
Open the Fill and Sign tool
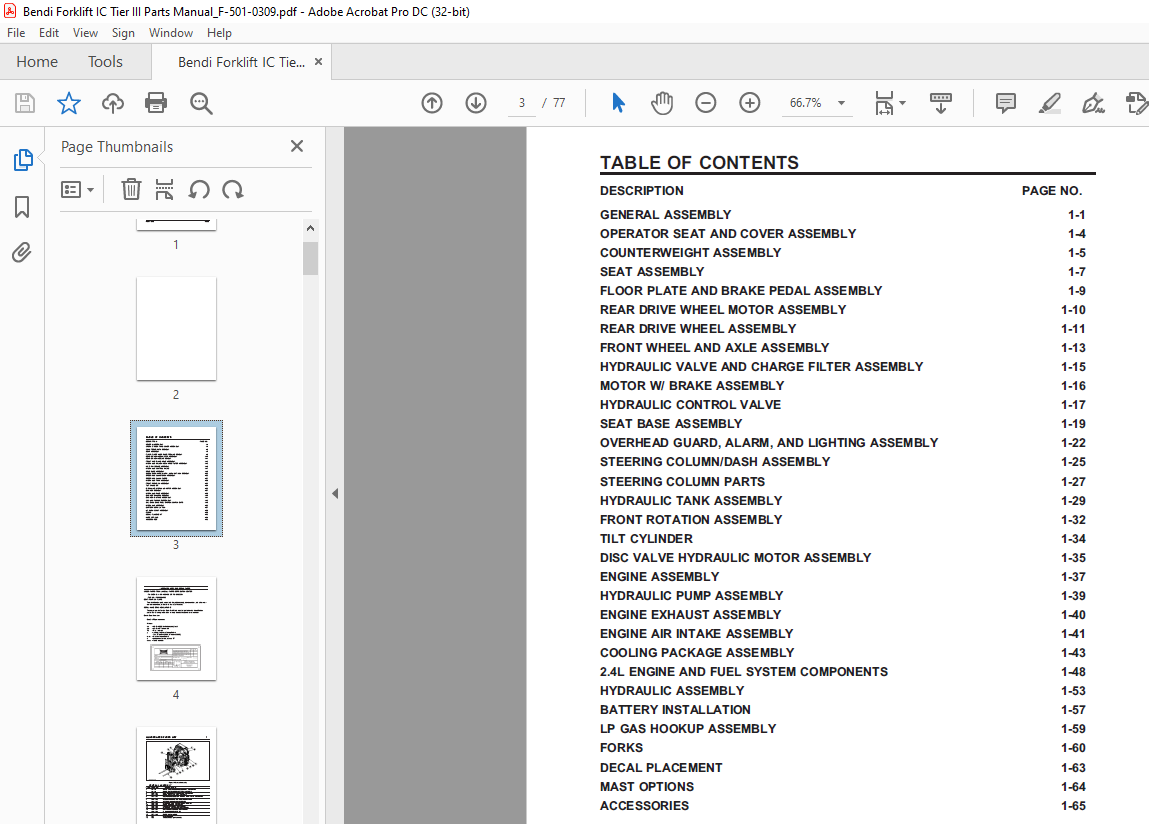[1093, 103]
